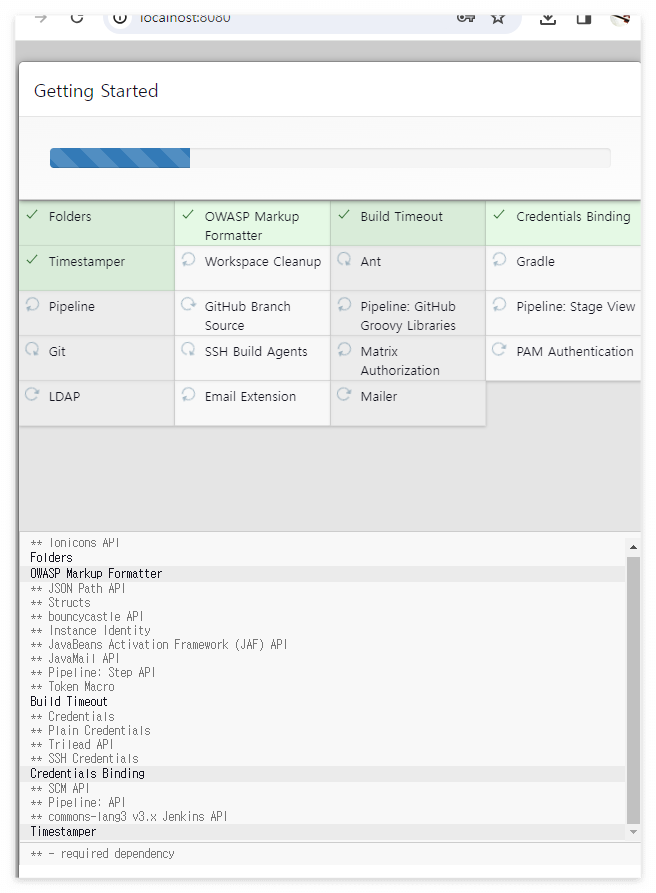Open the browser profile avatar
Image resolution: width=656 pixels, height=893 pixels.
pyautogui.click(x=621, y=19)
